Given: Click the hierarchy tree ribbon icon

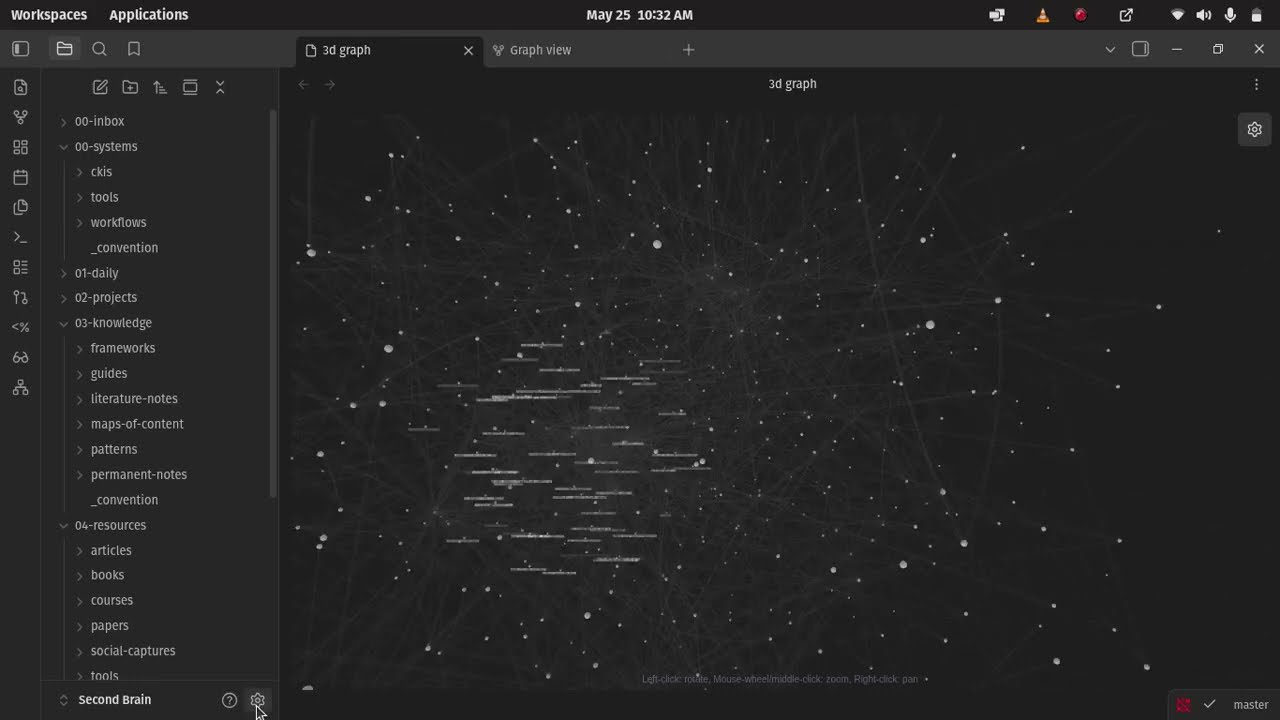Looking at the screenshot, I should click(x=20, y=387).
